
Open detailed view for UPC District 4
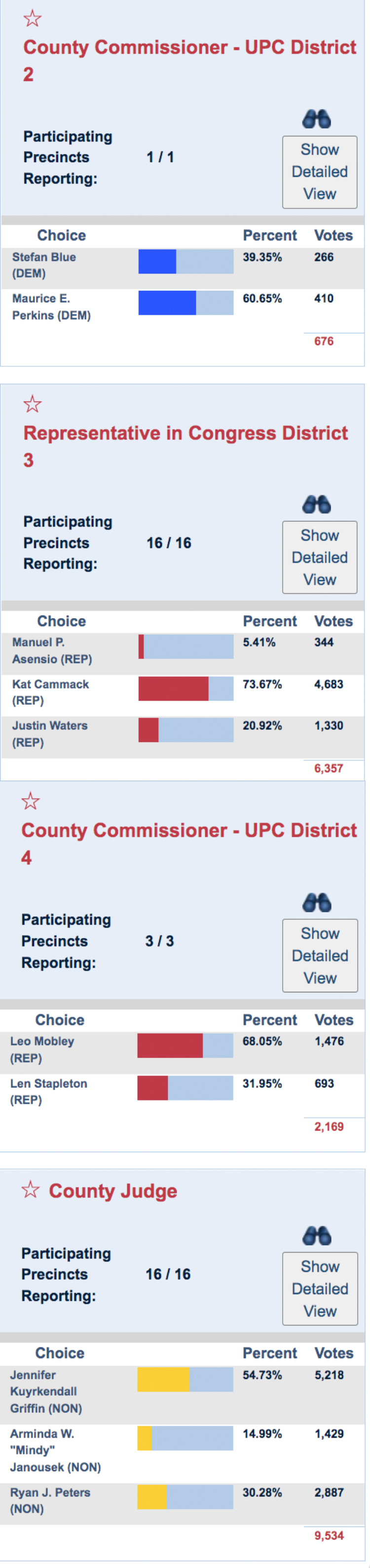tap(320, 956)
